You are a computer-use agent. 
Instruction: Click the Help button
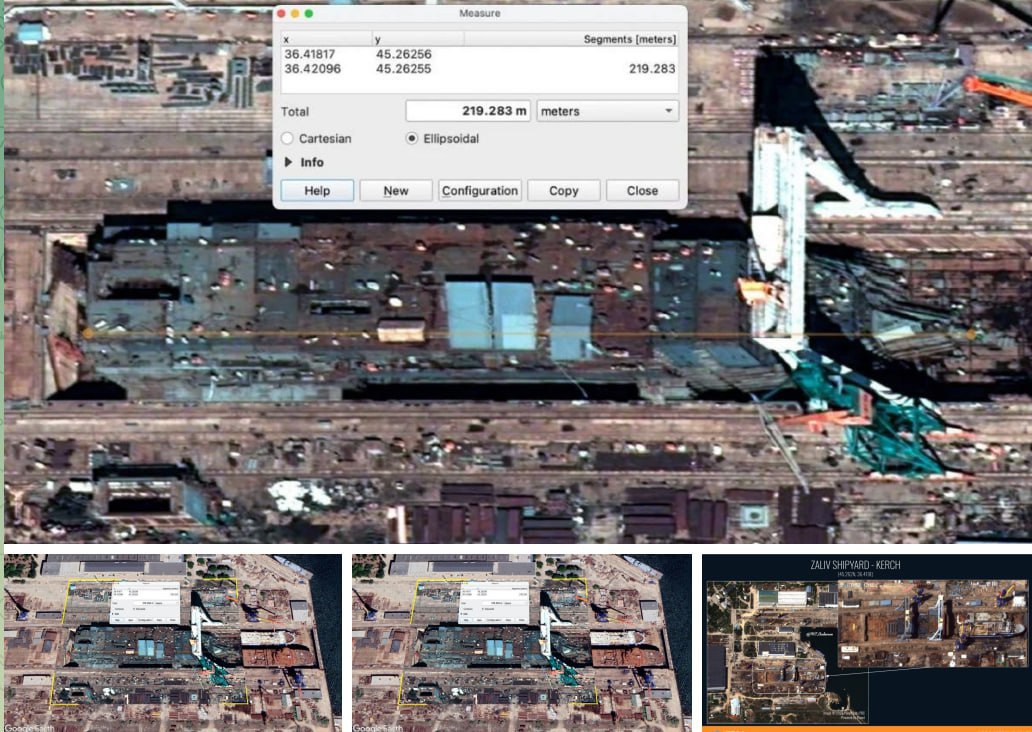pyautogui.click(x=317, y=191)
